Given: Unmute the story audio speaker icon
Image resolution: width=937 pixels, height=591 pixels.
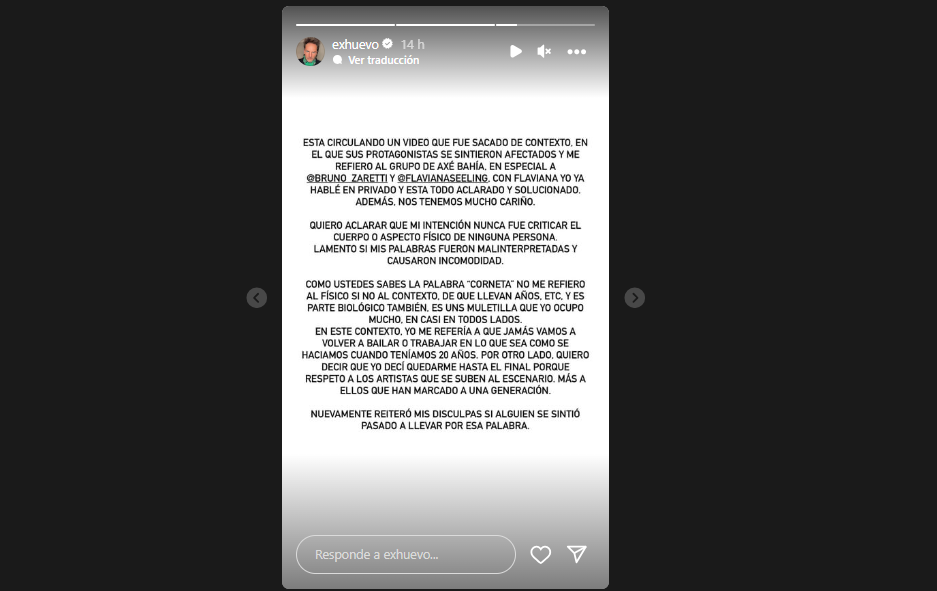Looking at the screenshot, I should click(544, 51).
